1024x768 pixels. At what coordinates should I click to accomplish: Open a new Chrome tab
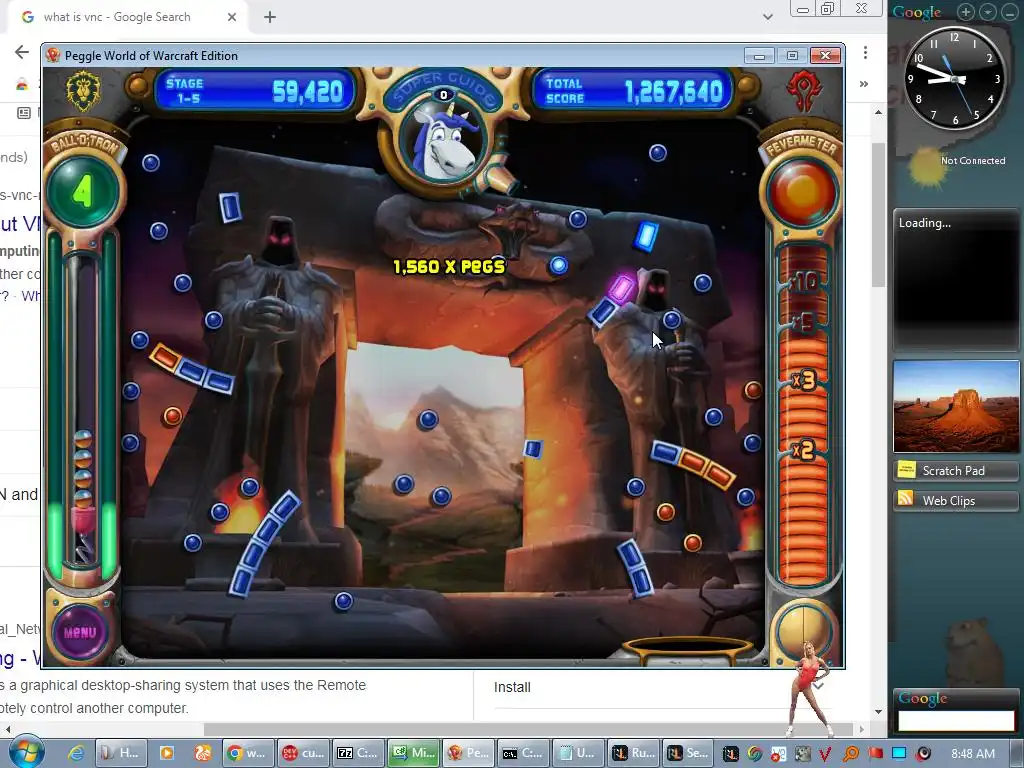[x=270, y=17]
